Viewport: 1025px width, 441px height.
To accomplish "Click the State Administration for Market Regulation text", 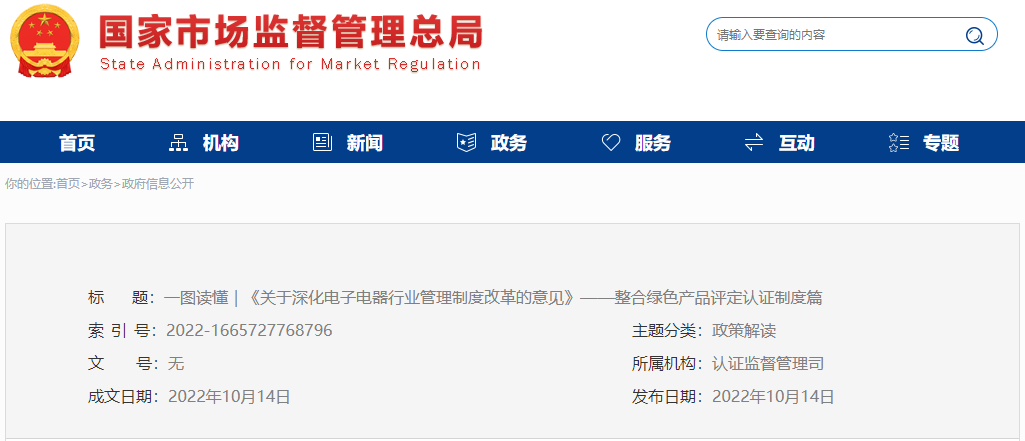I will 290,64.
